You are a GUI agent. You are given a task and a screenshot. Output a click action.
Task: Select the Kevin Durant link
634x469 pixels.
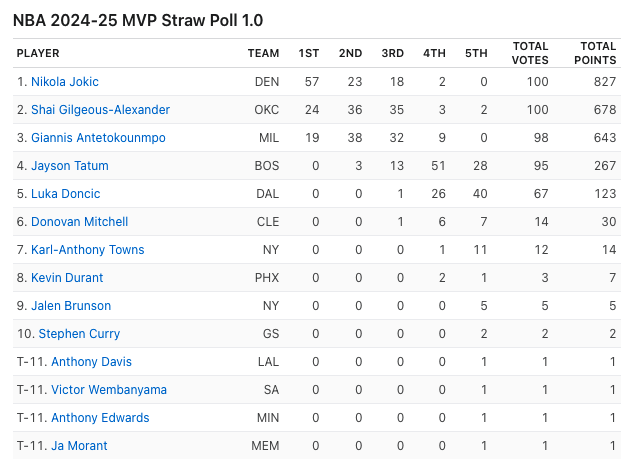coord(66,278)
